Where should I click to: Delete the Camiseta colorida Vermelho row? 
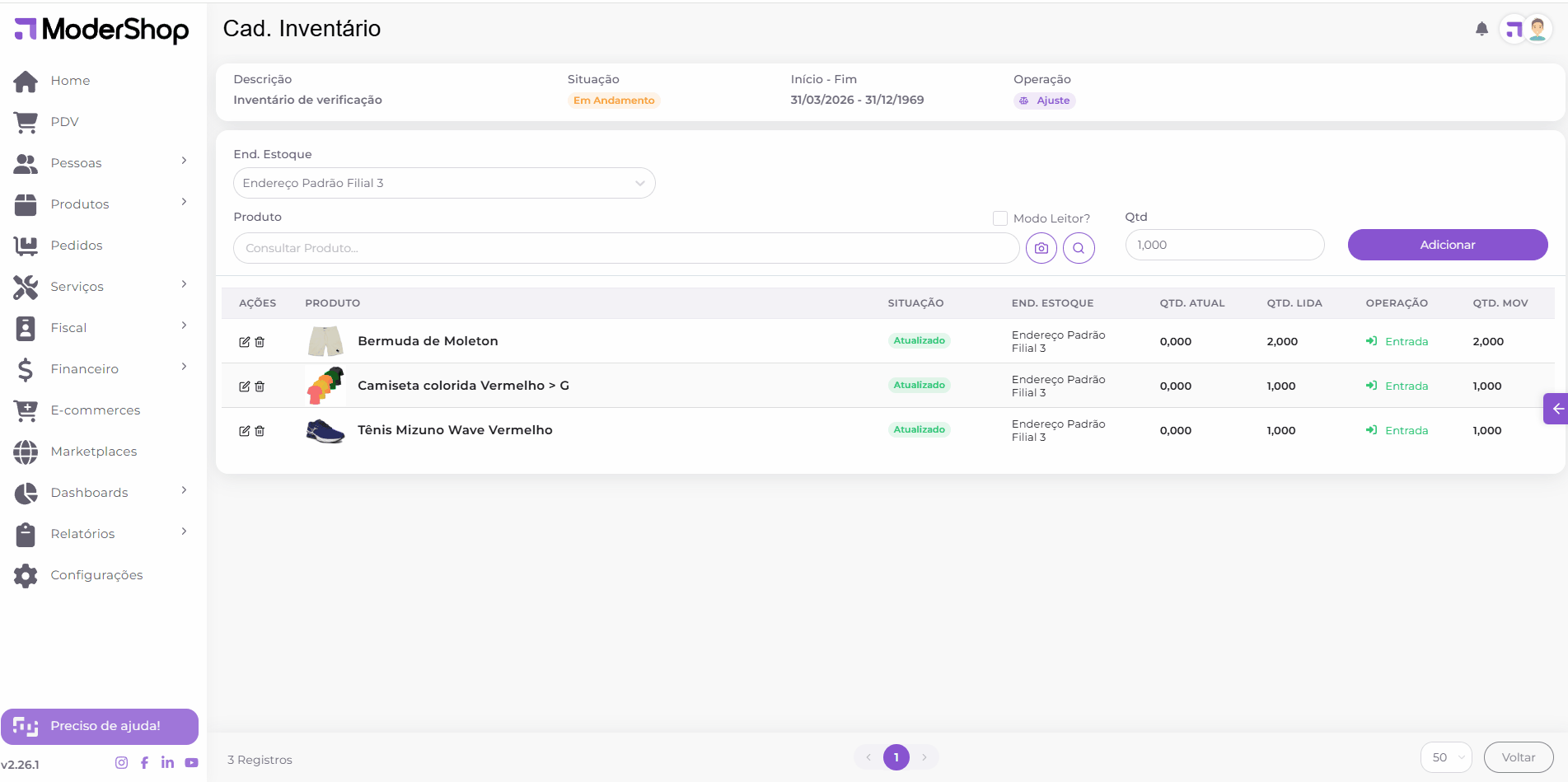click(x=260, y=386)
